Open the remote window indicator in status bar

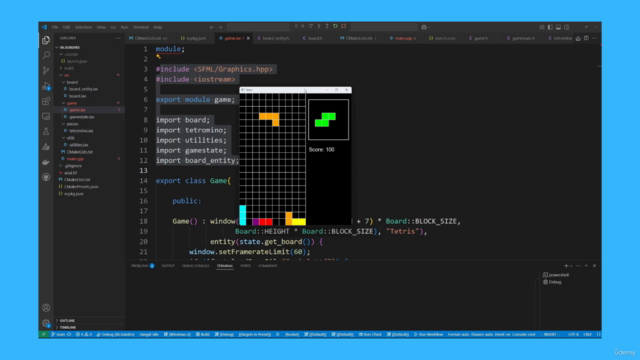[43, 334]
